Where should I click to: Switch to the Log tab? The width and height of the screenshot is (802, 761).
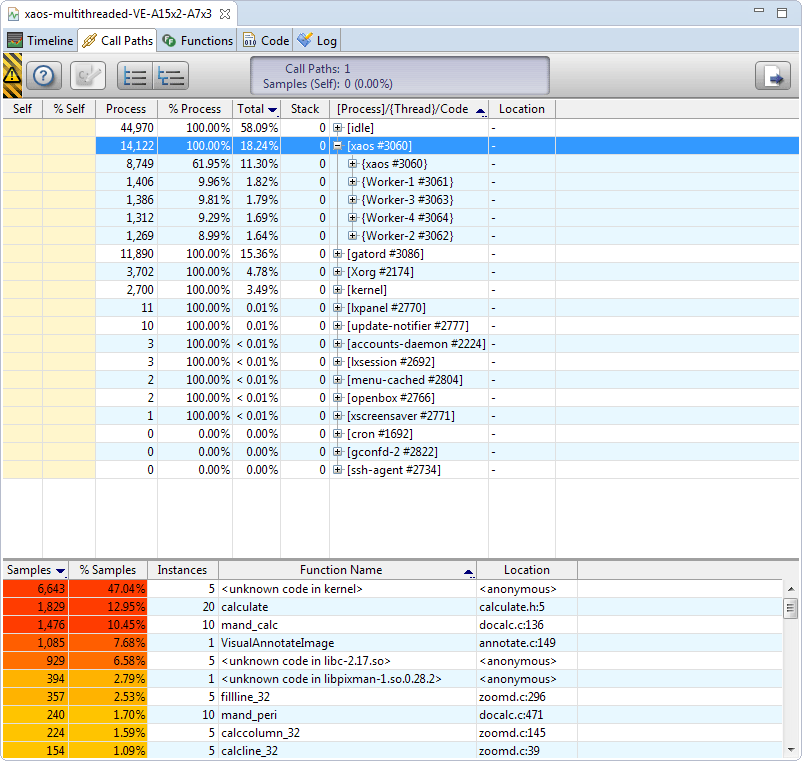pyautogui.click(x=317, y=40)
